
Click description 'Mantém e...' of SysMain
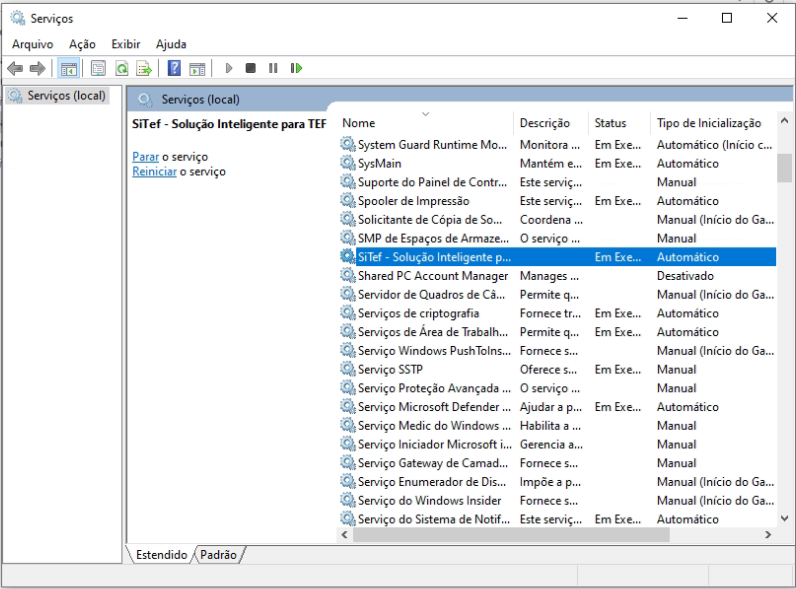[551, 163]
